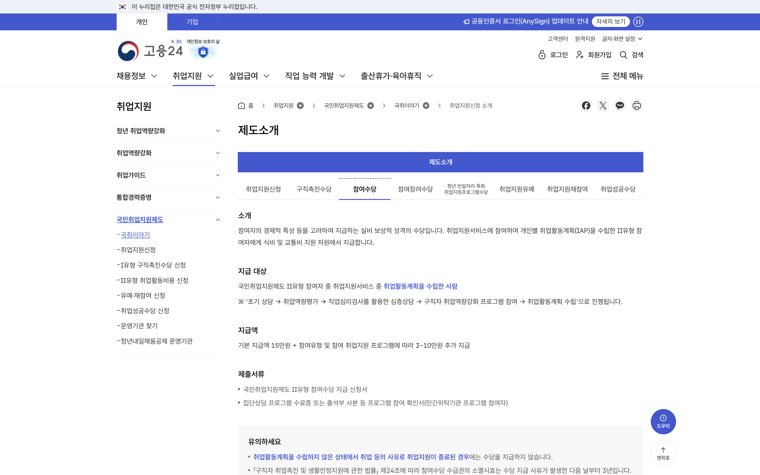This screenshot has height=475, width=760.
Task: Share the page on Facebook
Action: [x=586, y=106]
